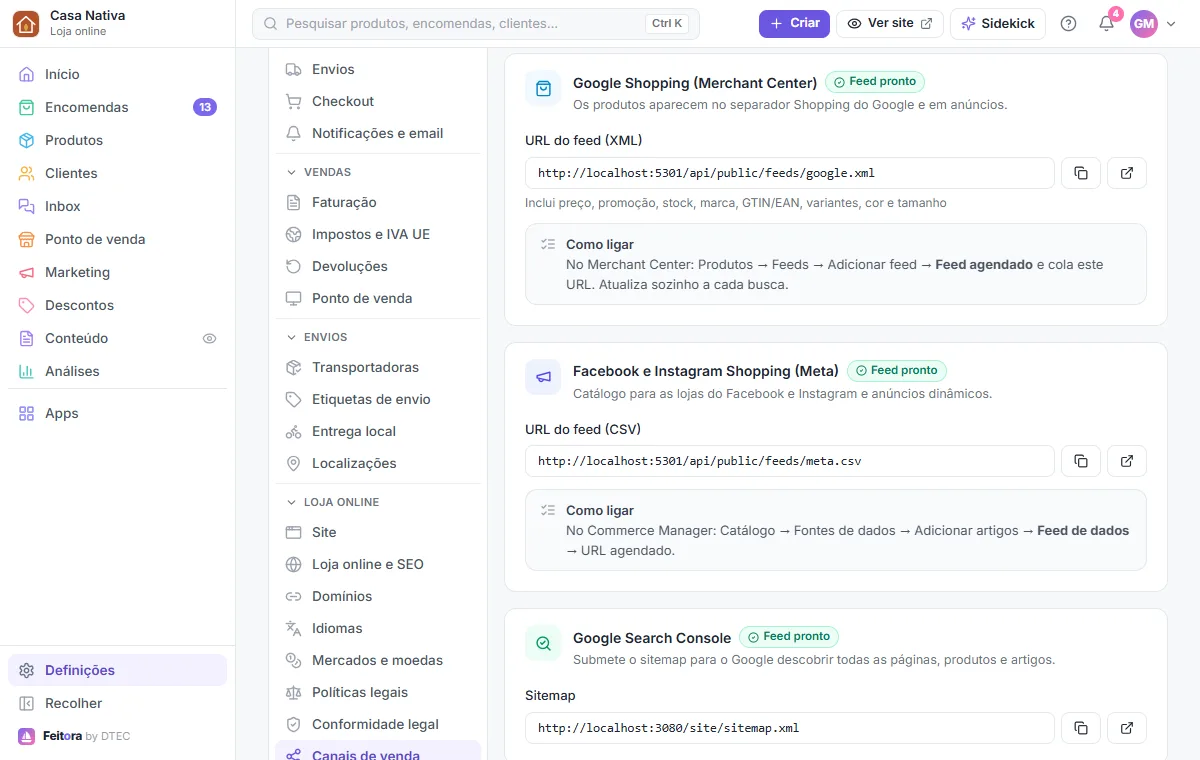This screenshot has width=1200, height=760.
Task: Open Etiquetas de envio settings
Action: pos(378,399)
